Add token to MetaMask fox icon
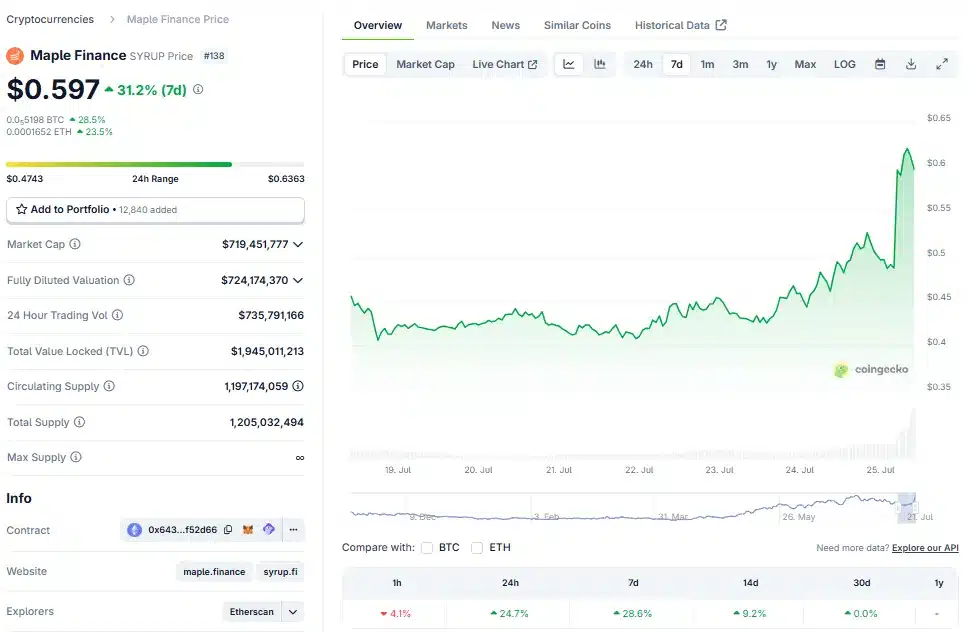The height and width of the screenshot is (632, 969). point(248,529)
